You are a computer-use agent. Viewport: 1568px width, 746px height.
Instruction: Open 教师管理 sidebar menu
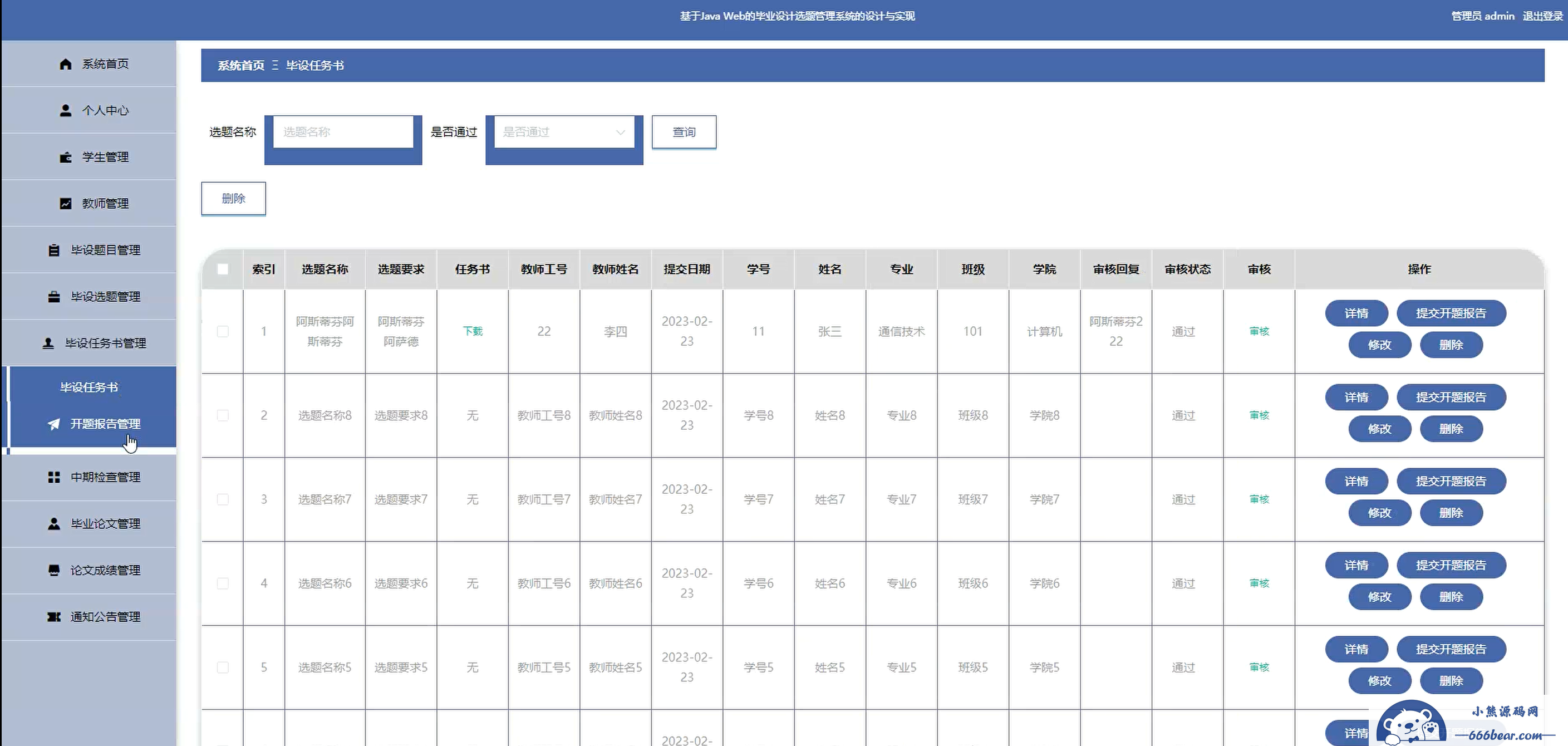point(89,203)
